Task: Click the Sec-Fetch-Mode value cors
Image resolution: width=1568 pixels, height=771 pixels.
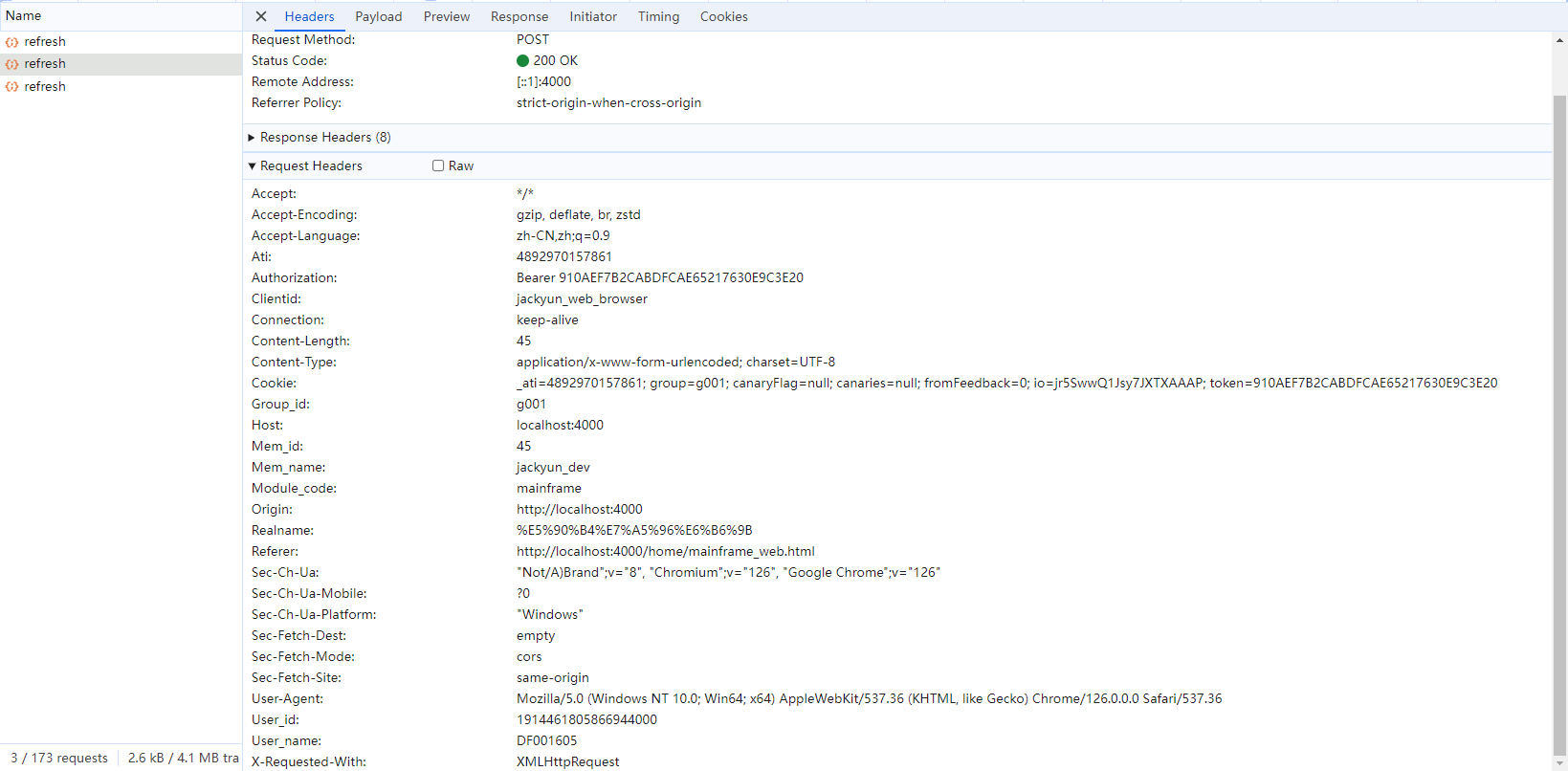Action: 529,657
